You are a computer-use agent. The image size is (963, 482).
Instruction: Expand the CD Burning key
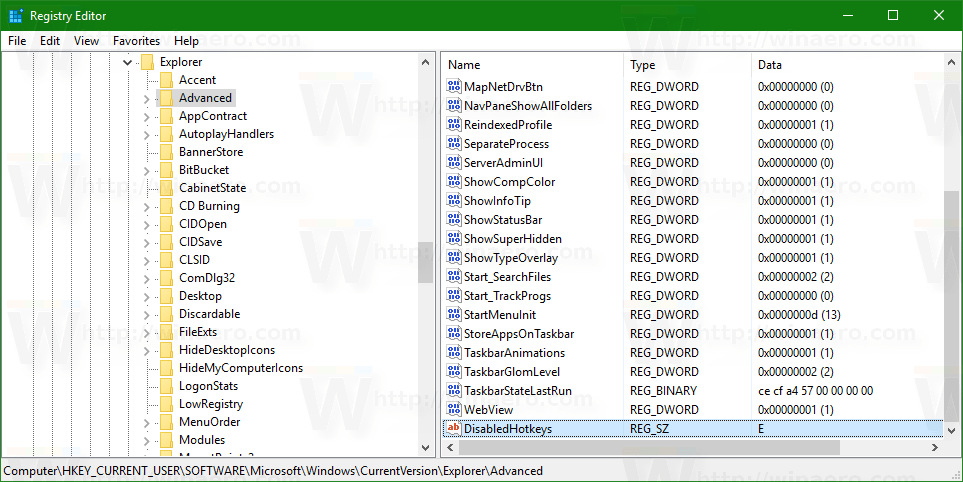point(146,207)
